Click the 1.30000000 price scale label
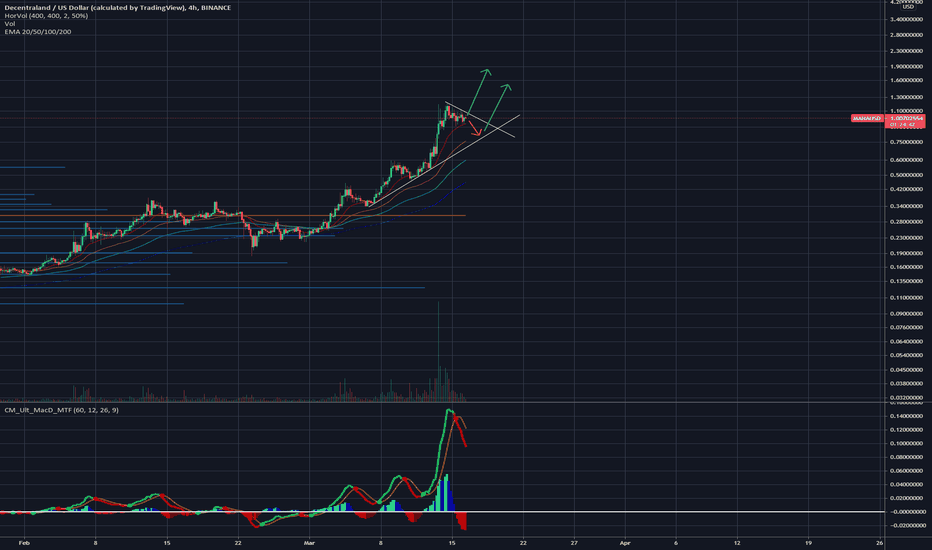 pyautogui.click(x=906, y=97)
